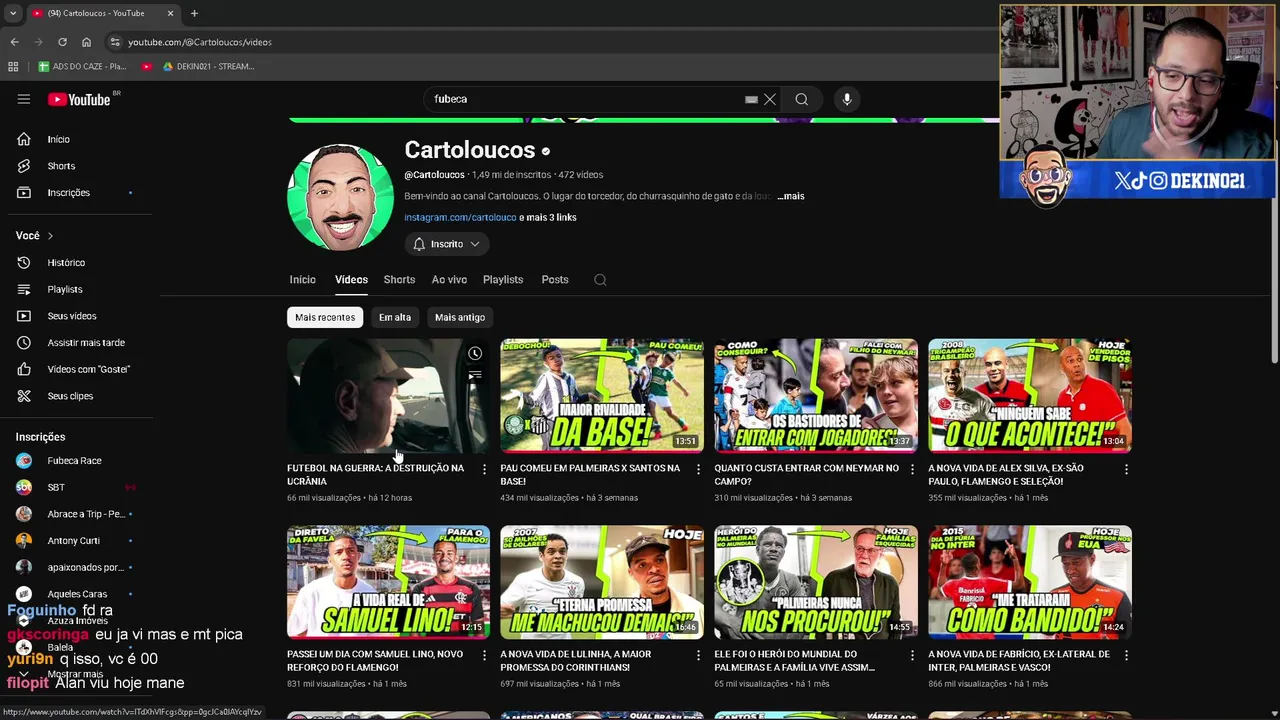Open Pau Comeu Palmeiras x Santos thumbnail
This screenshot has width=1280, height=720.
click(x=602, y=396)
